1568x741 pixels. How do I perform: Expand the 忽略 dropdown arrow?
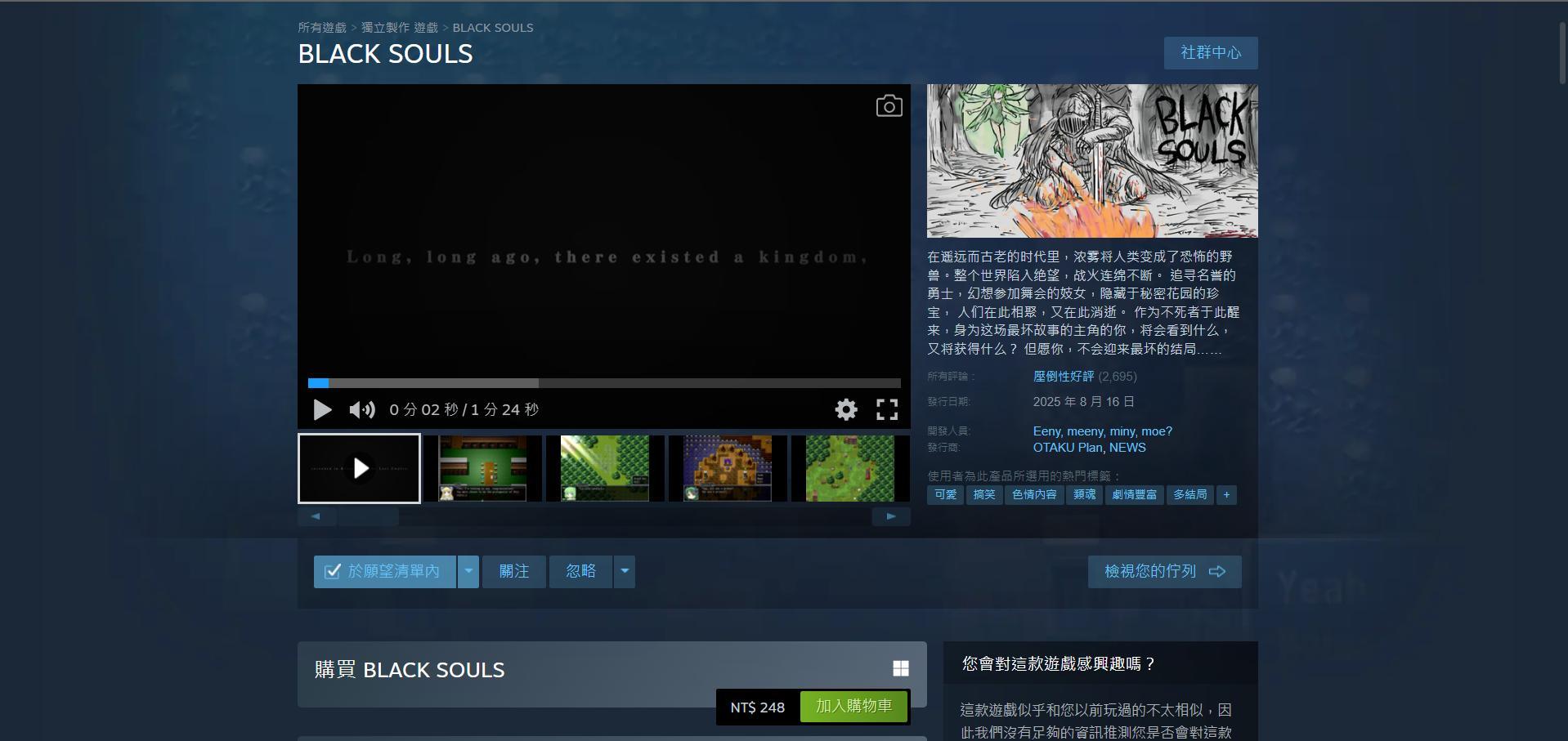click(x=625, y=572)
